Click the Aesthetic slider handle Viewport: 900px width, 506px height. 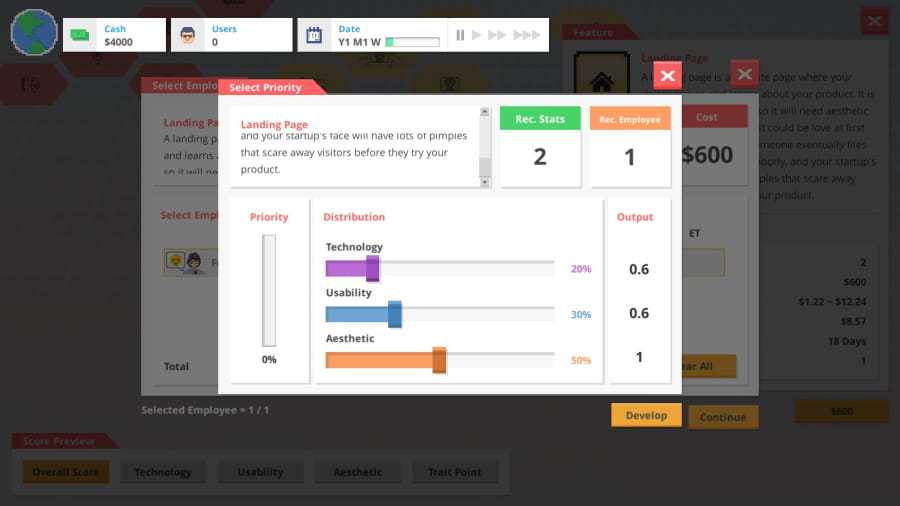point(439,360)
